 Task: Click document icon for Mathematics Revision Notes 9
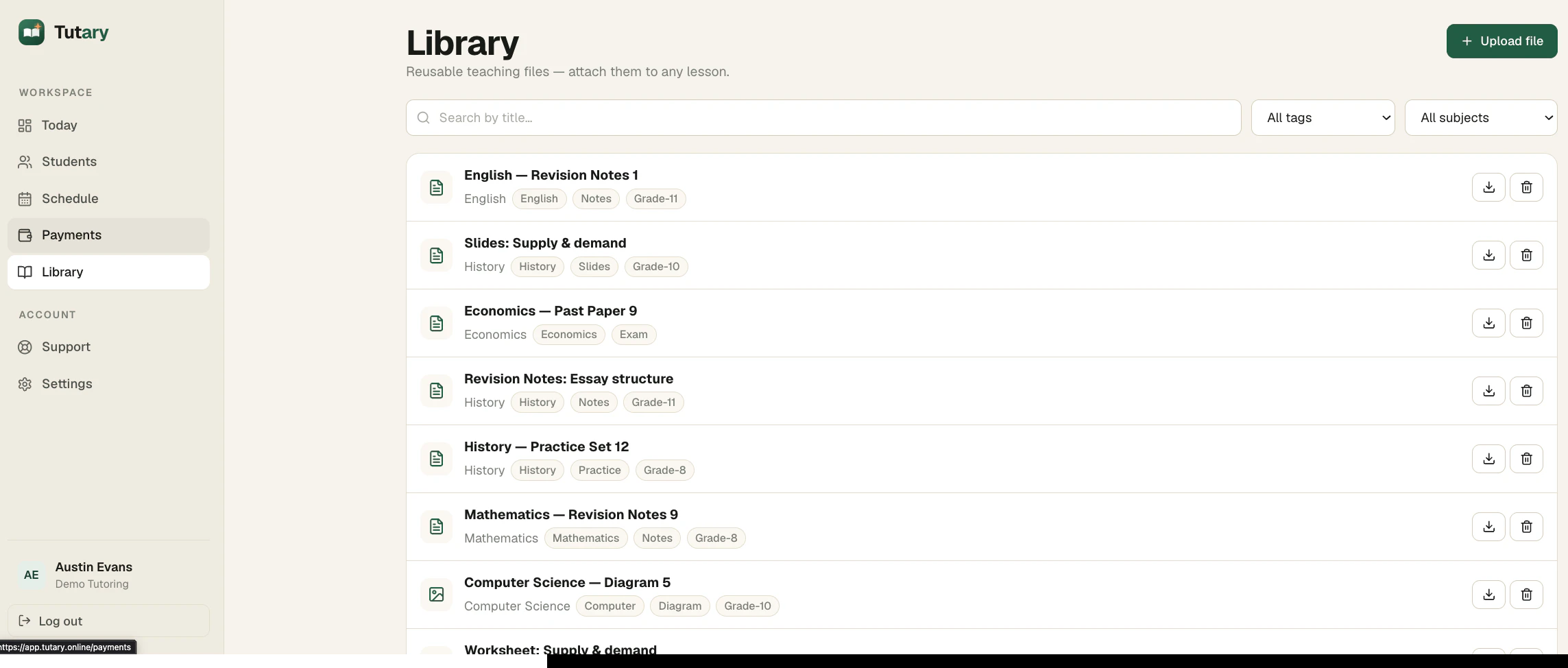pos(436,527)
